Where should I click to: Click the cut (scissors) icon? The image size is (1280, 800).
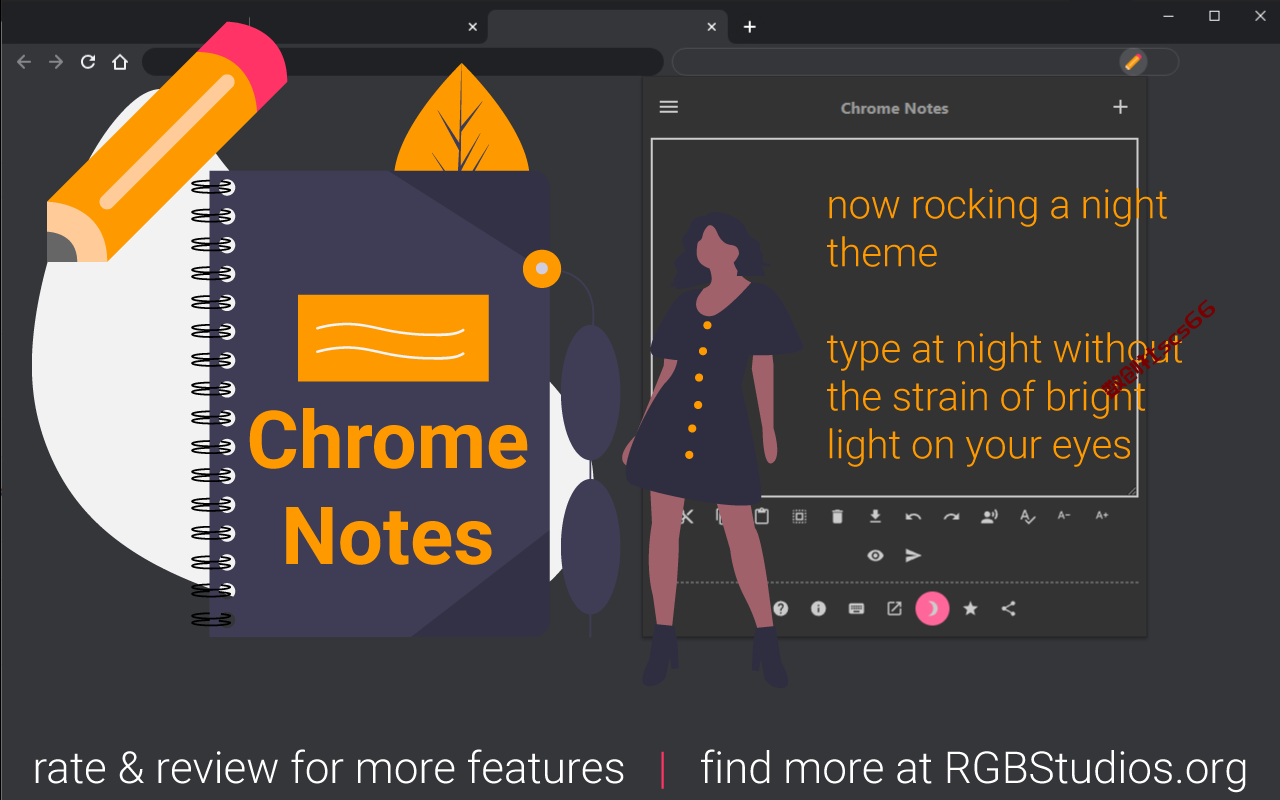(x=686, y=516)
